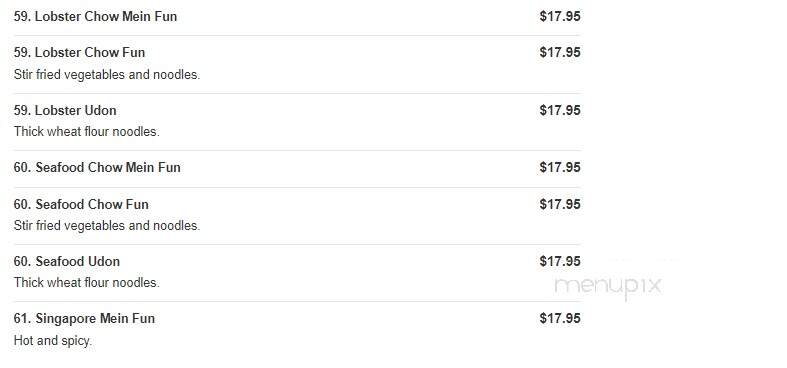Select the Lobster Chow Mein Fun item
Image resolution: width=787 pixels, height=368 pixels.
[95, 17]
